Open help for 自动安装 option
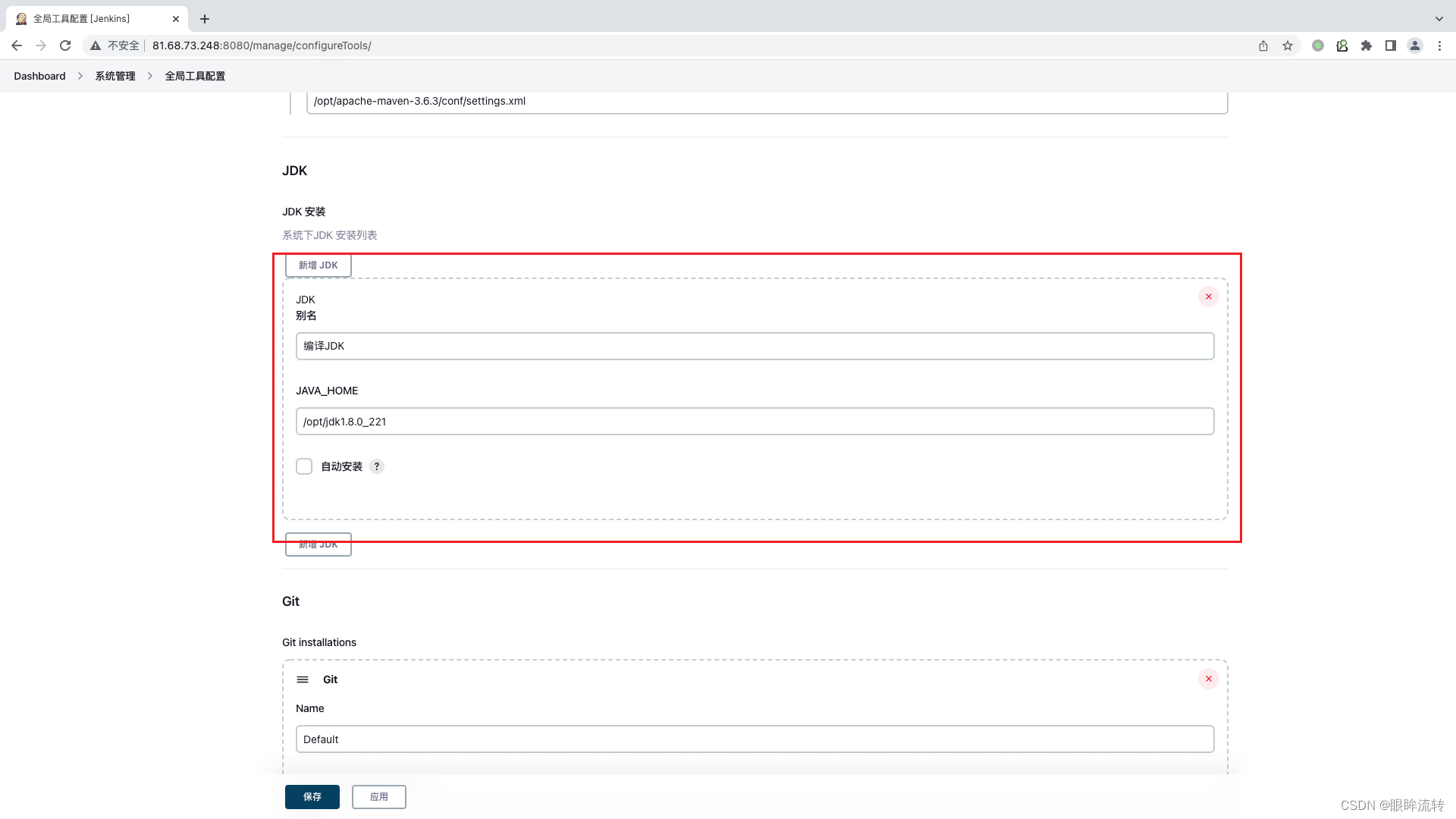1456x819 pixels. click(x=377, y=466)
